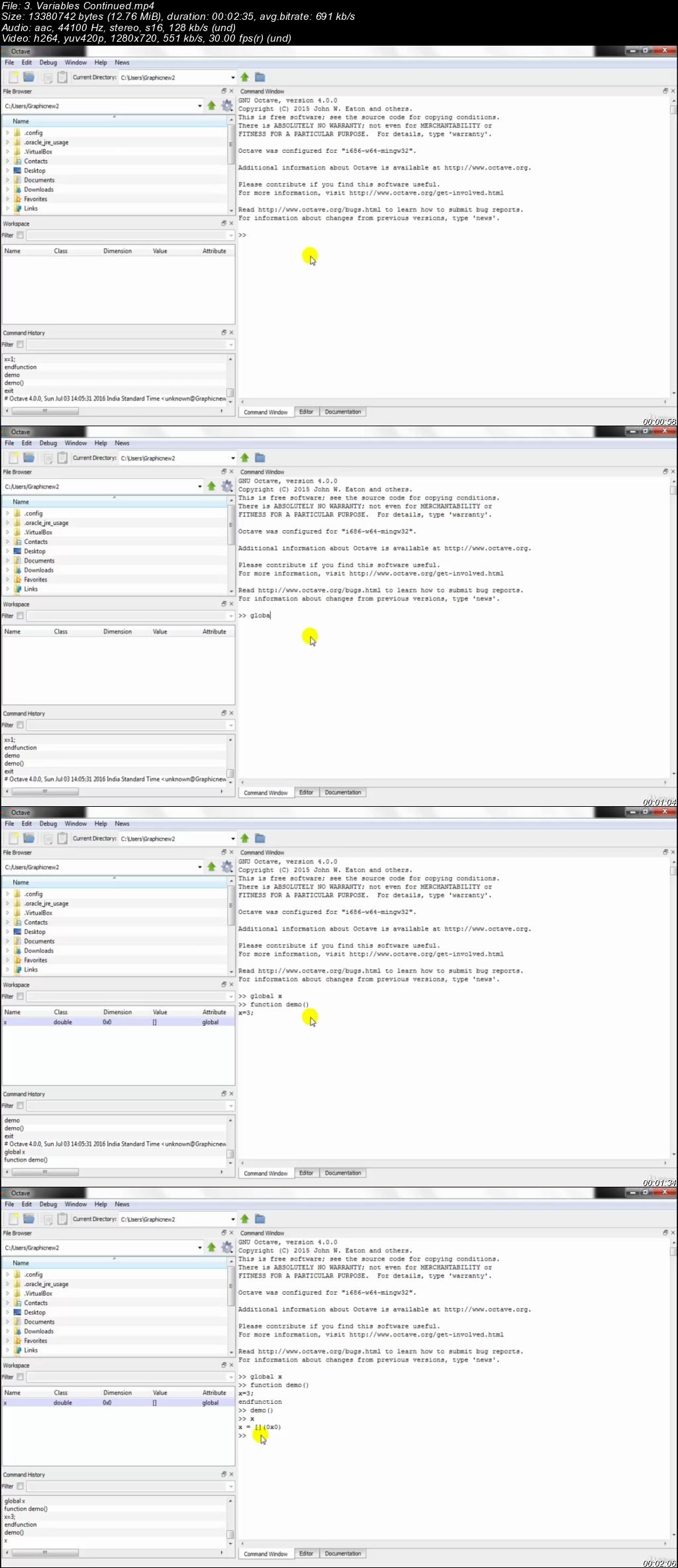Viewport: 678px width, 1568px height.
Task: Select 'global x' history entry in 00:01:34 frame
Action: pos(15,1152)
